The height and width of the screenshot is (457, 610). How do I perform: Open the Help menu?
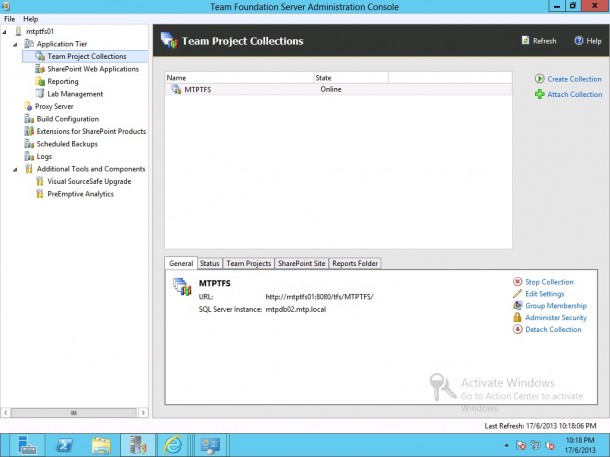point(30,19)
